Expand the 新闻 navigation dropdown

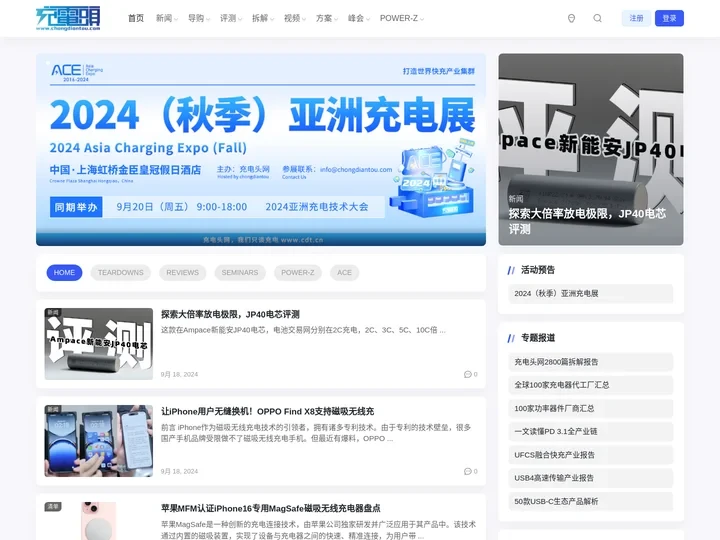pyautogui.click(x=166, y=18)
